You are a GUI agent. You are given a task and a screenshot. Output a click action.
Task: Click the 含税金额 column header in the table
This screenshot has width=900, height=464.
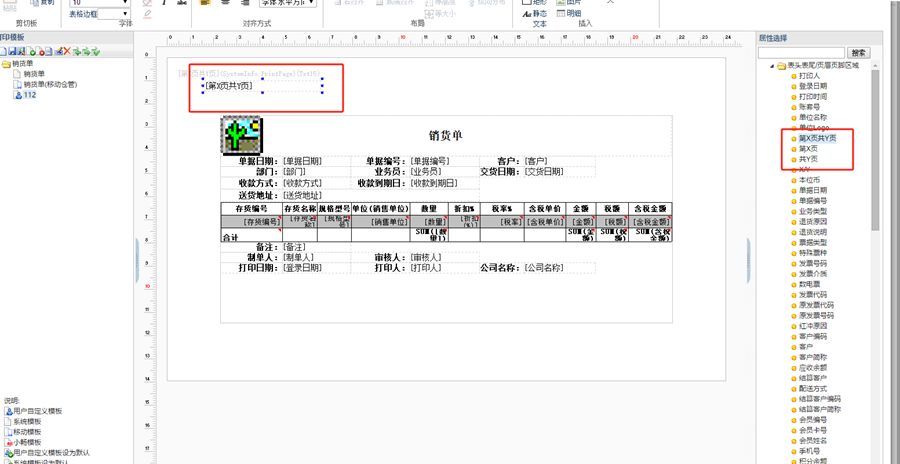[x=650, y=208]
